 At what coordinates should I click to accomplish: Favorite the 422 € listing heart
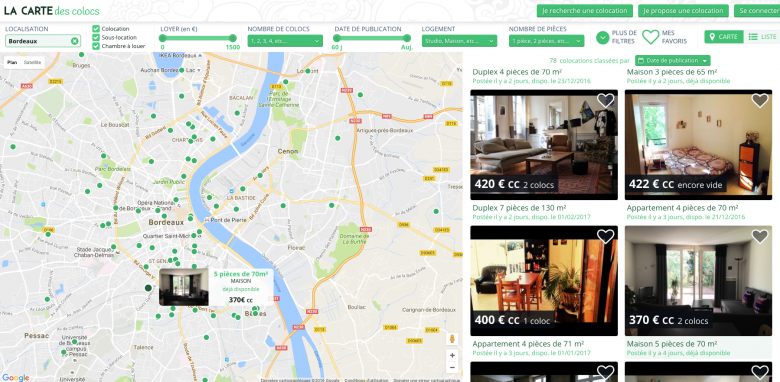[x=760, y=100]
